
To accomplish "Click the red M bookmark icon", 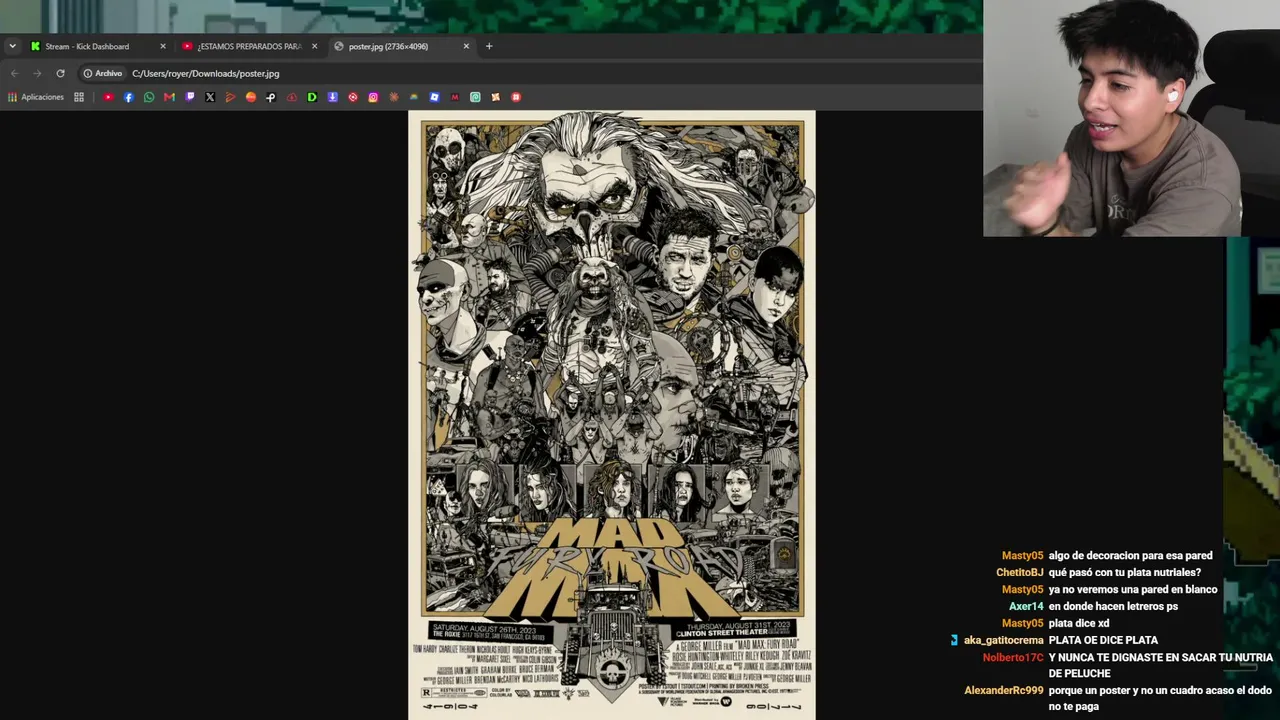I will pyautogui.click(x=455, y=97).
